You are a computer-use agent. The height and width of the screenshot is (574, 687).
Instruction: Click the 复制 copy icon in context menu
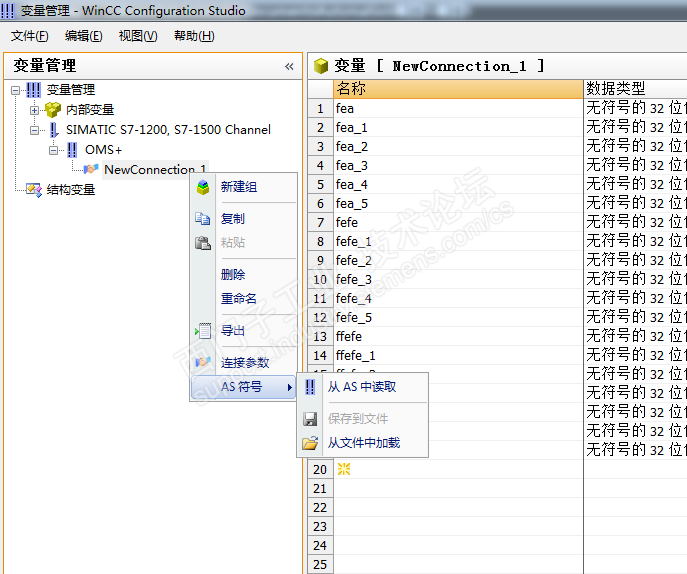pos(202,218)
